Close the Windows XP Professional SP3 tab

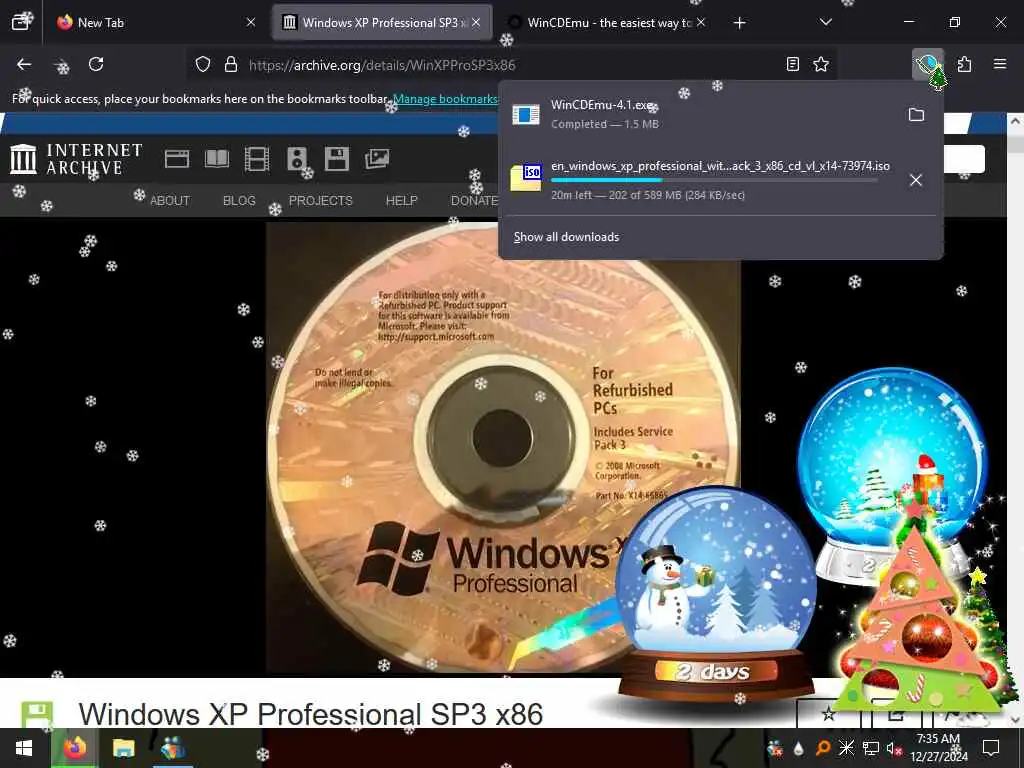click(x=476, y=22)
